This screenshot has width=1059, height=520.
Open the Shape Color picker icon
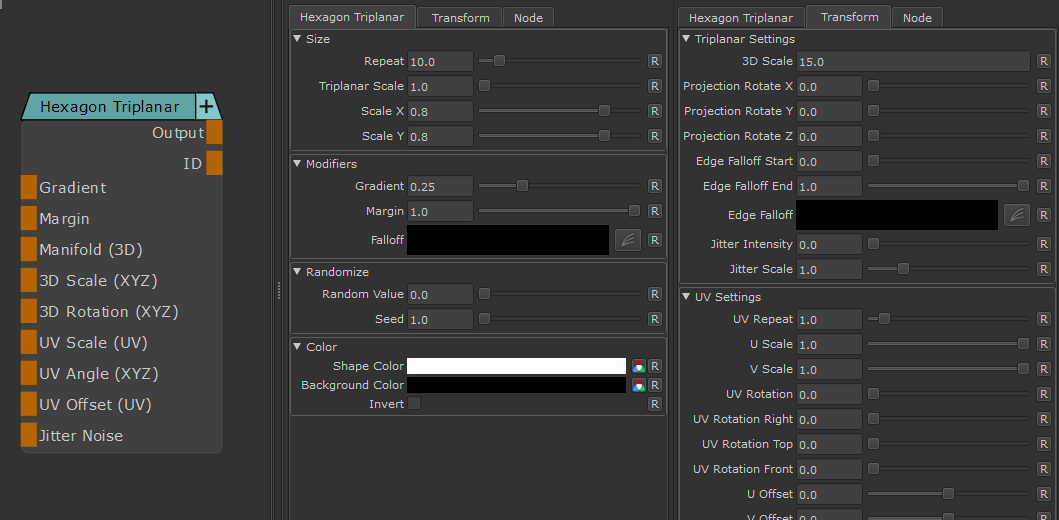click(x=638, y=366)
